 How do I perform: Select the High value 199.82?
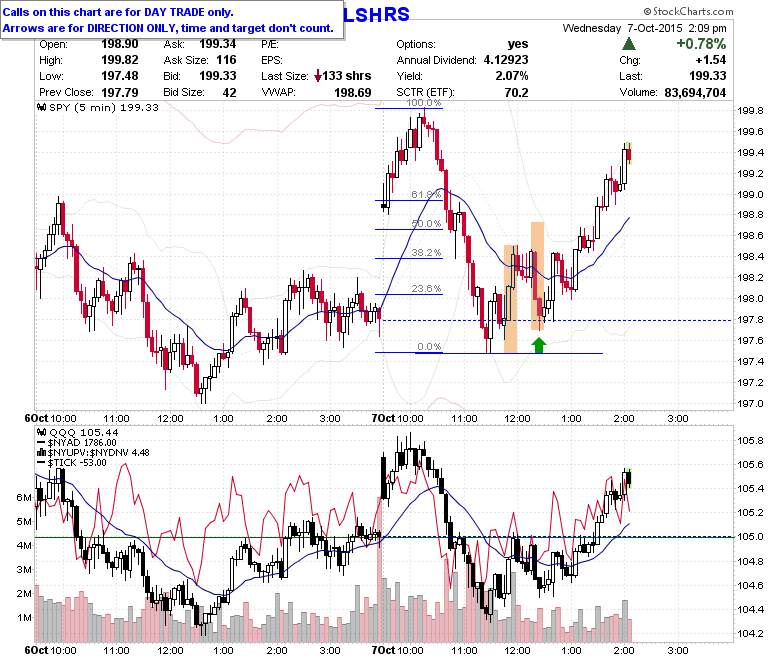119,60
